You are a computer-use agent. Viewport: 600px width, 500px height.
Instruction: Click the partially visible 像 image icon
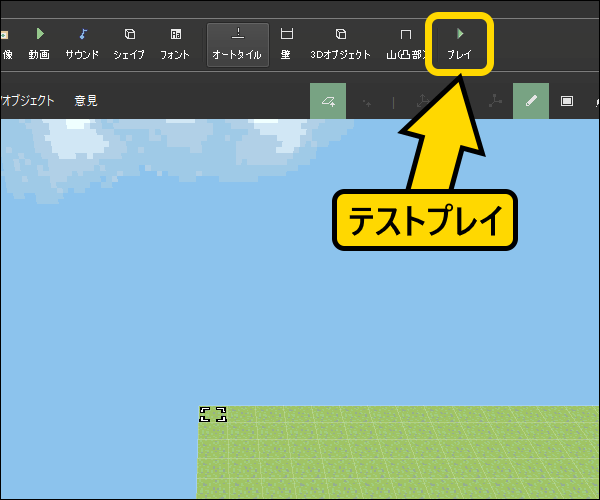pos(5,43)
